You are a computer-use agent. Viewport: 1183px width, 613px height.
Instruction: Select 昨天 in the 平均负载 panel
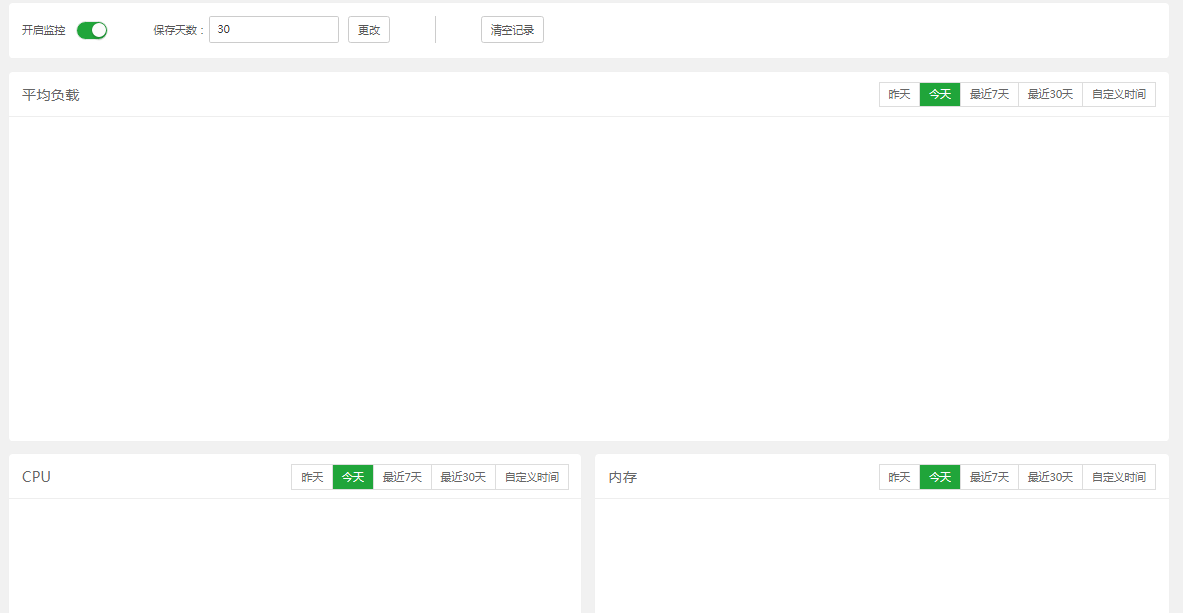pos(898,94)
